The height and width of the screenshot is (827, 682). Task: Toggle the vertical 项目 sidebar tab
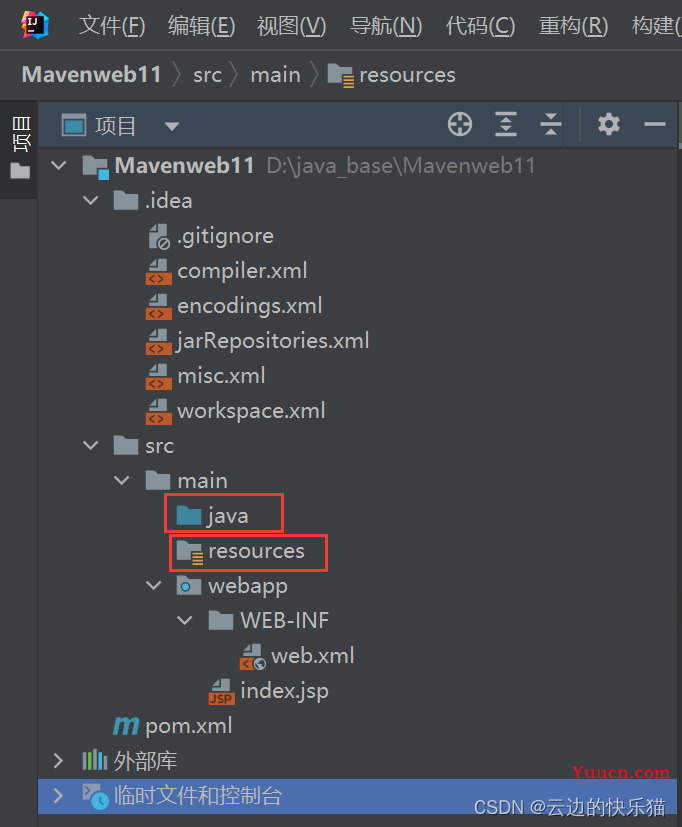pyautogui.click(x=21, y=149)
